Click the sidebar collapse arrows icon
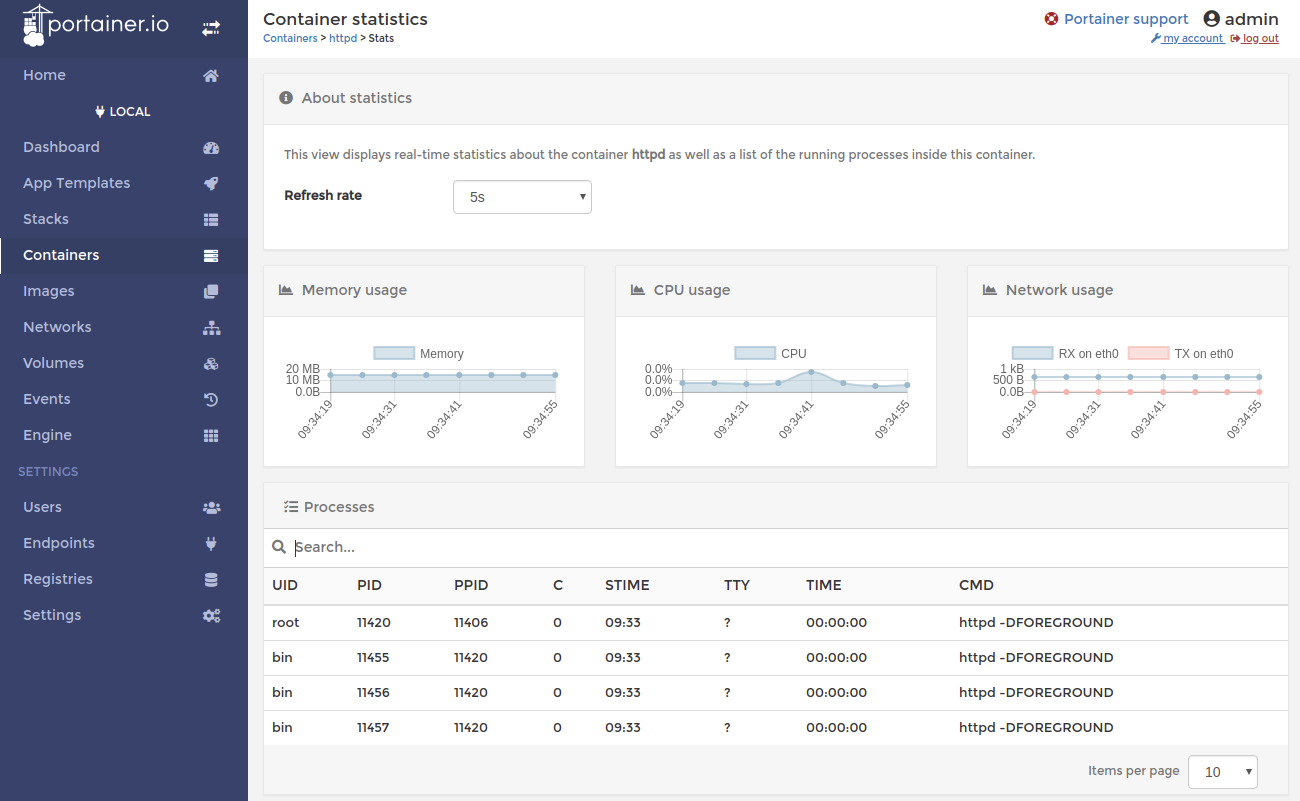The image size is (1300, 801). (x=211, y=29)
